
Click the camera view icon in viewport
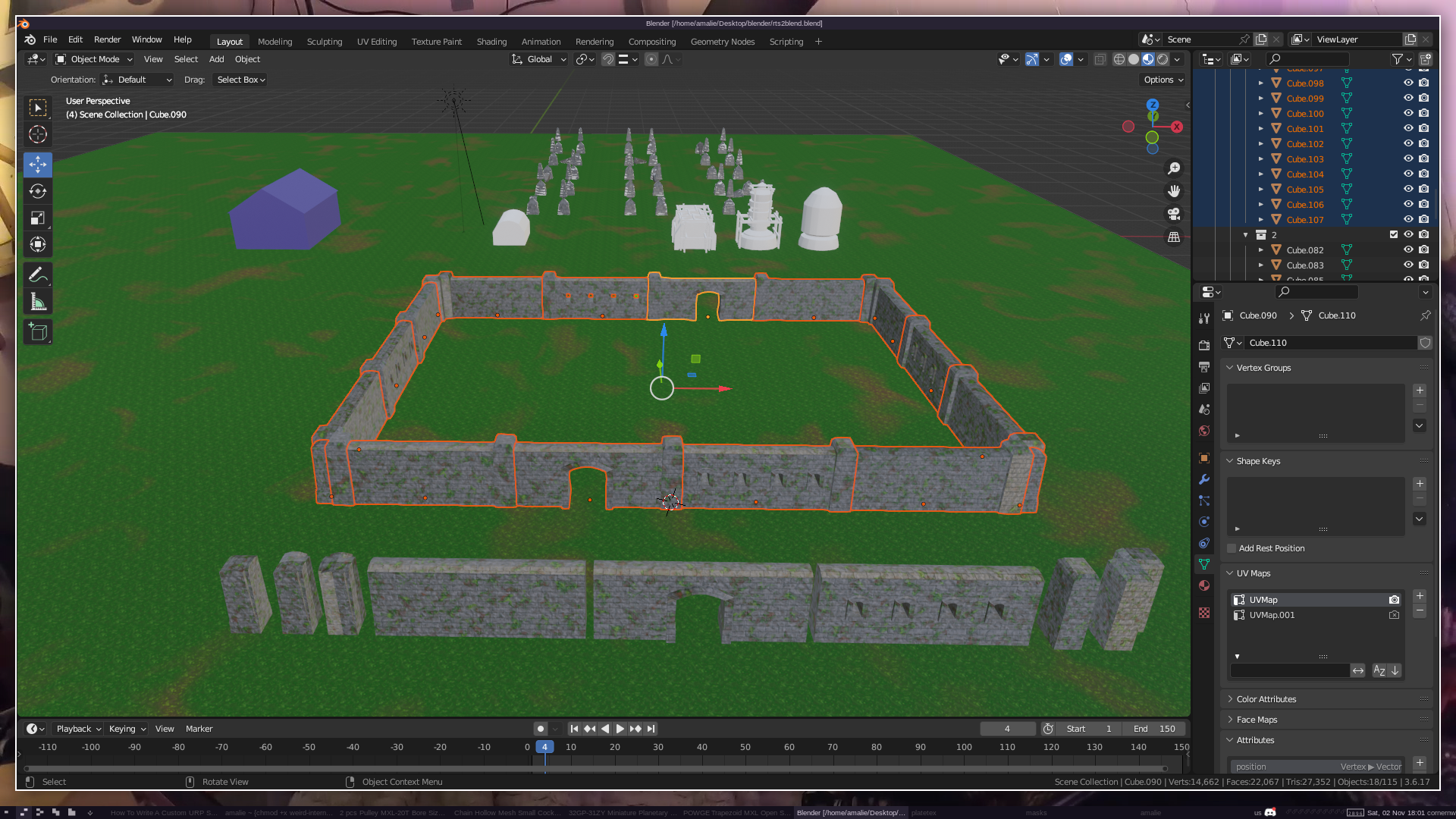coord(1174,214)
